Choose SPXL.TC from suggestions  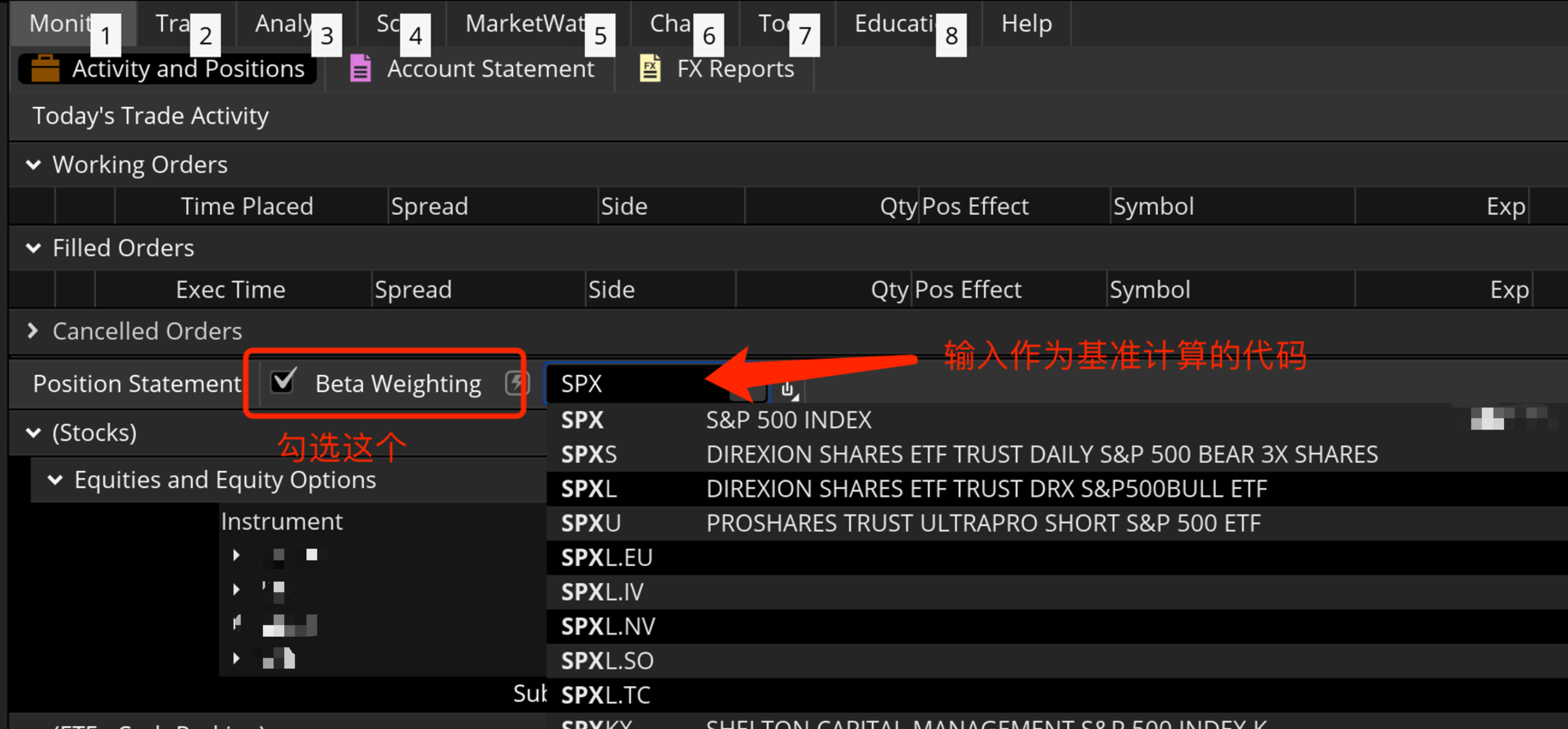(x=1057, y=695)
